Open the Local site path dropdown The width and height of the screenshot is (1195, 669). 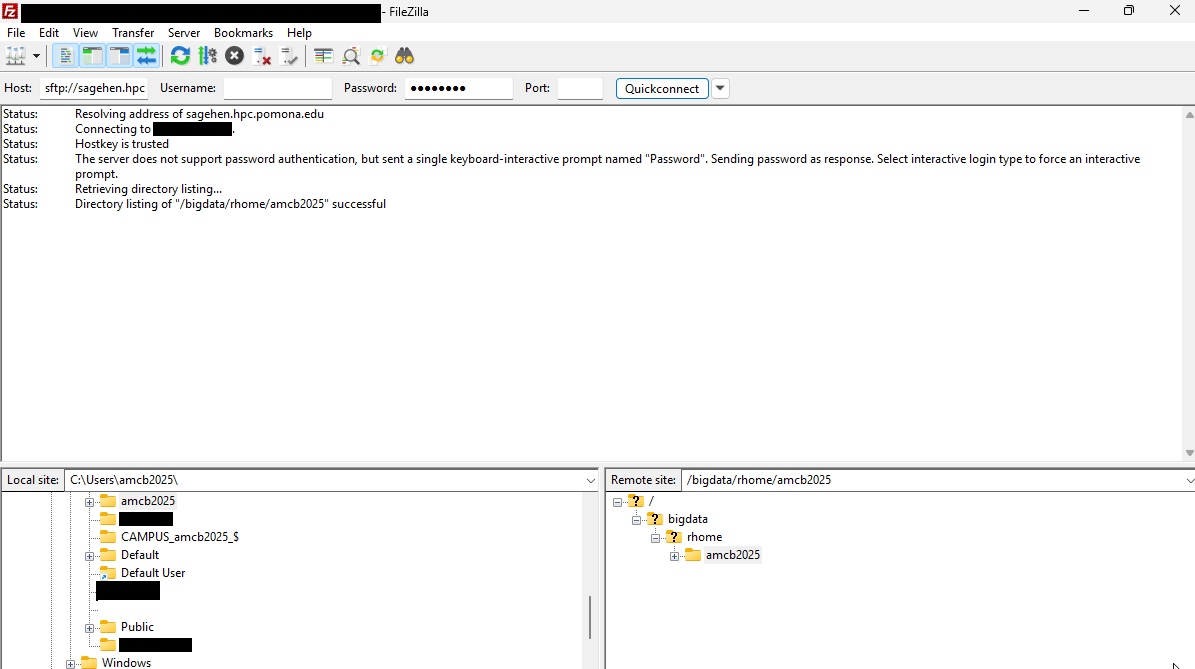pos(591,480)
